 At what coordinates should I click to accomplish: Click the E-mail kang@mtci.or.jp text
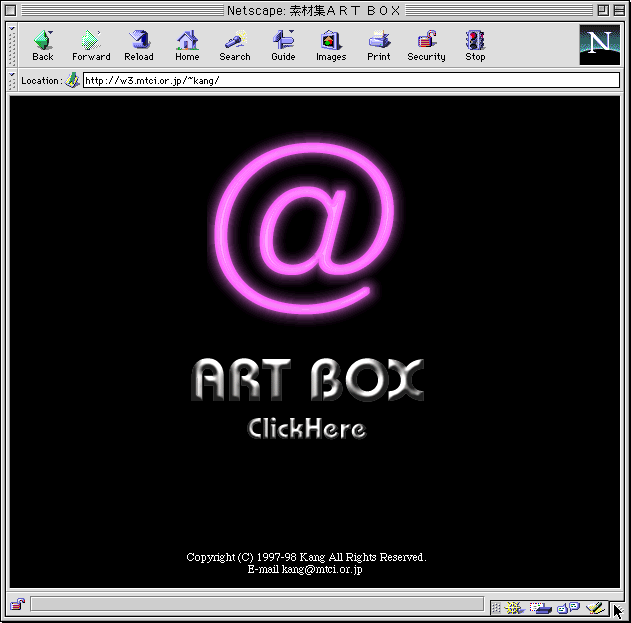(x=305, y=569)
